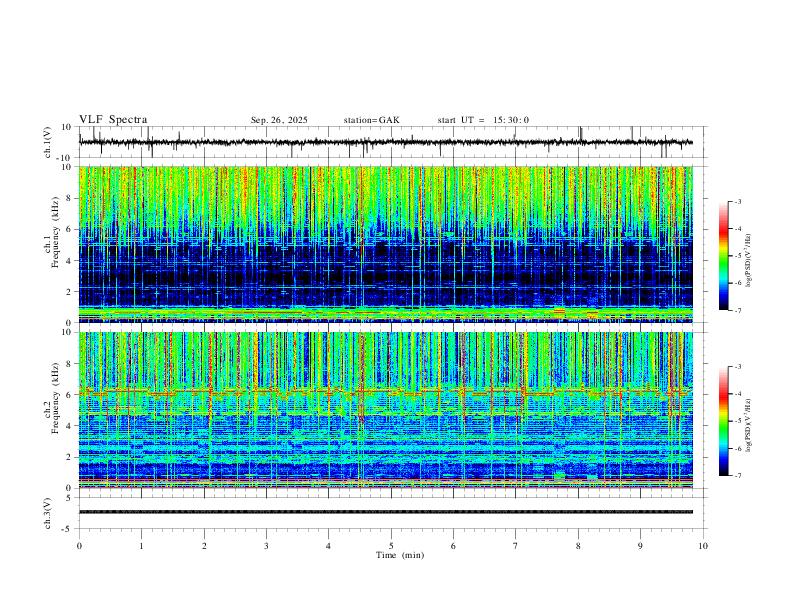Image resolution: width=792 pixels, height=612 pixels.
Task: Click the "ch.1(V)" axis label
Action: click(x=48, y=142)
